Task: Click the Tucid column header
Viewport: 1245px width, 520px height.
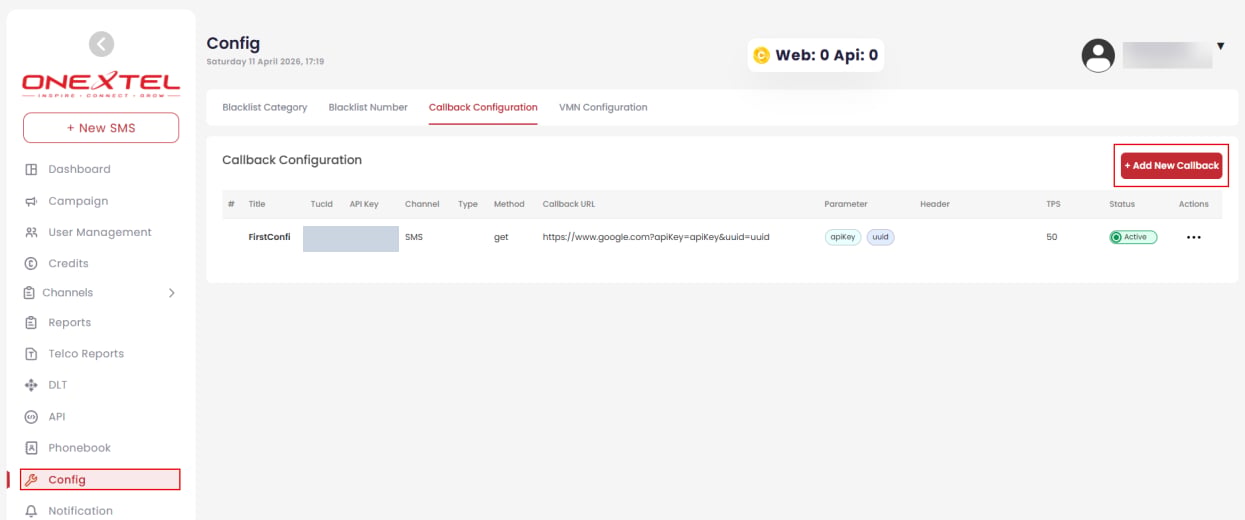Action: click(x=321, y=204)
